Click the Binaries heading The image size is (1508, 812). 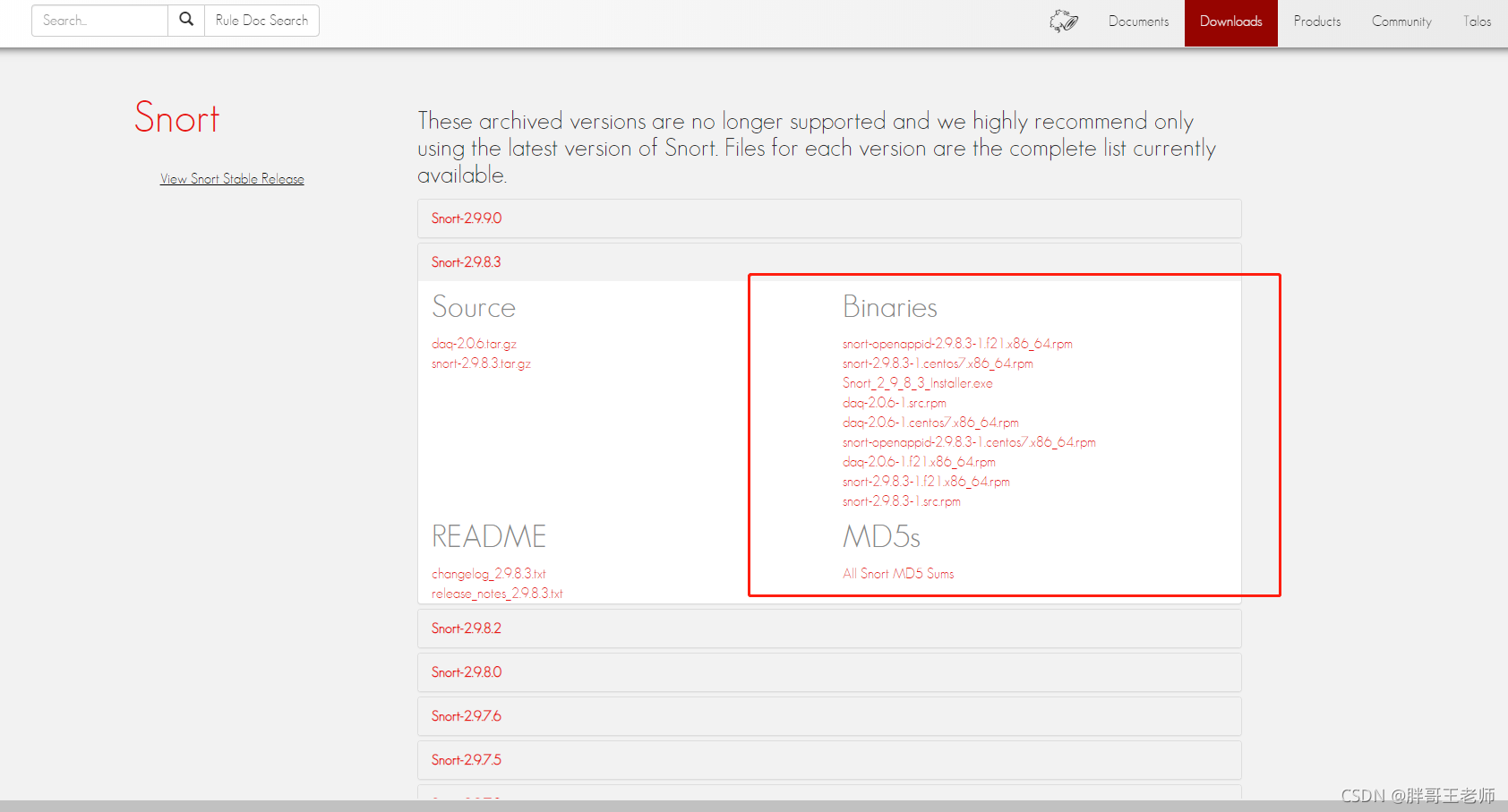click(889, 307)
